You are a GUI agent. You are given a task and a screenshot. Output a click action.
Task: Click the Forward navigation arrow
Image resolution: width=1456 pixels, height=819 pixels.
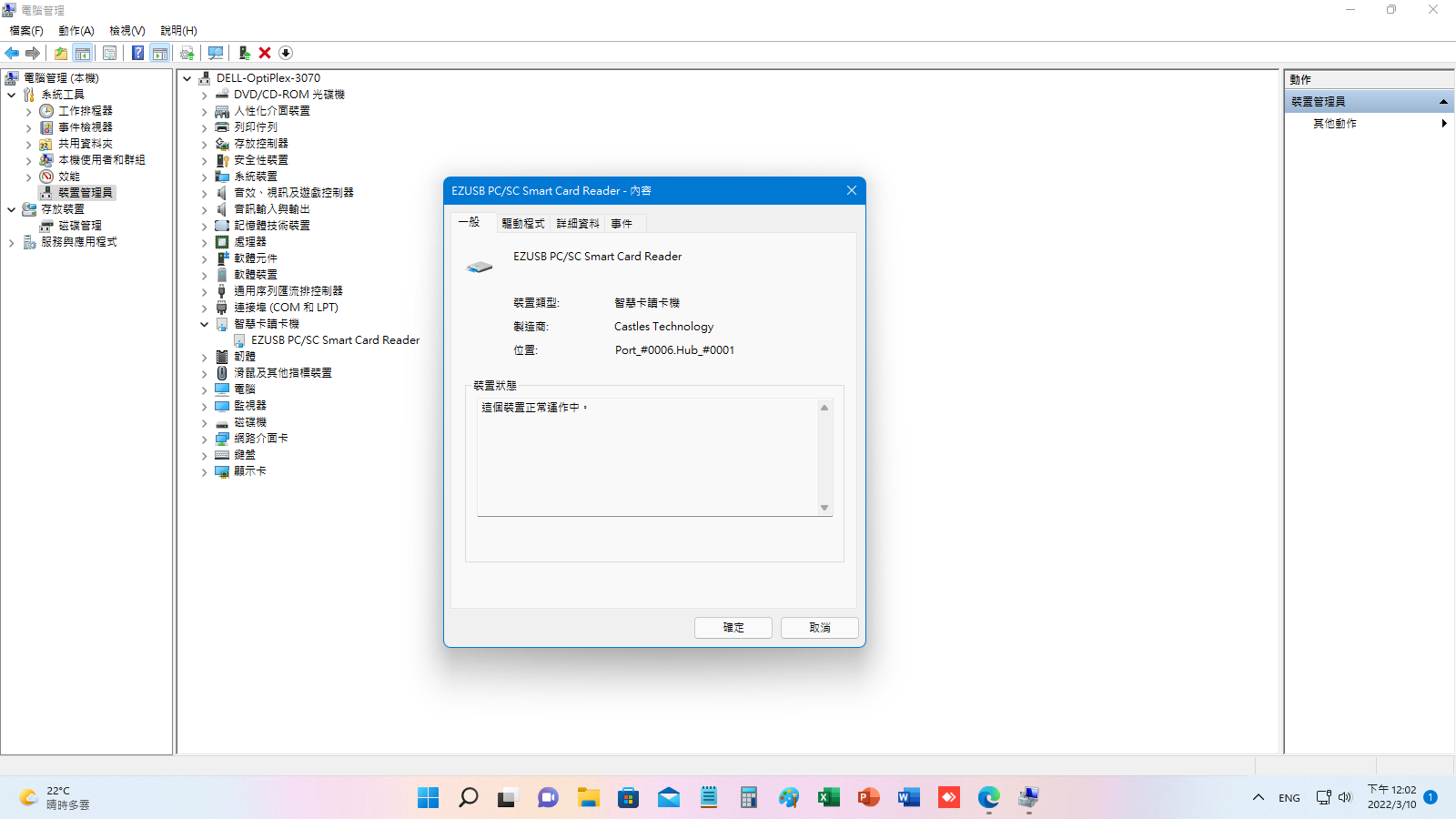pyautogui.click(x=34, y=53)
